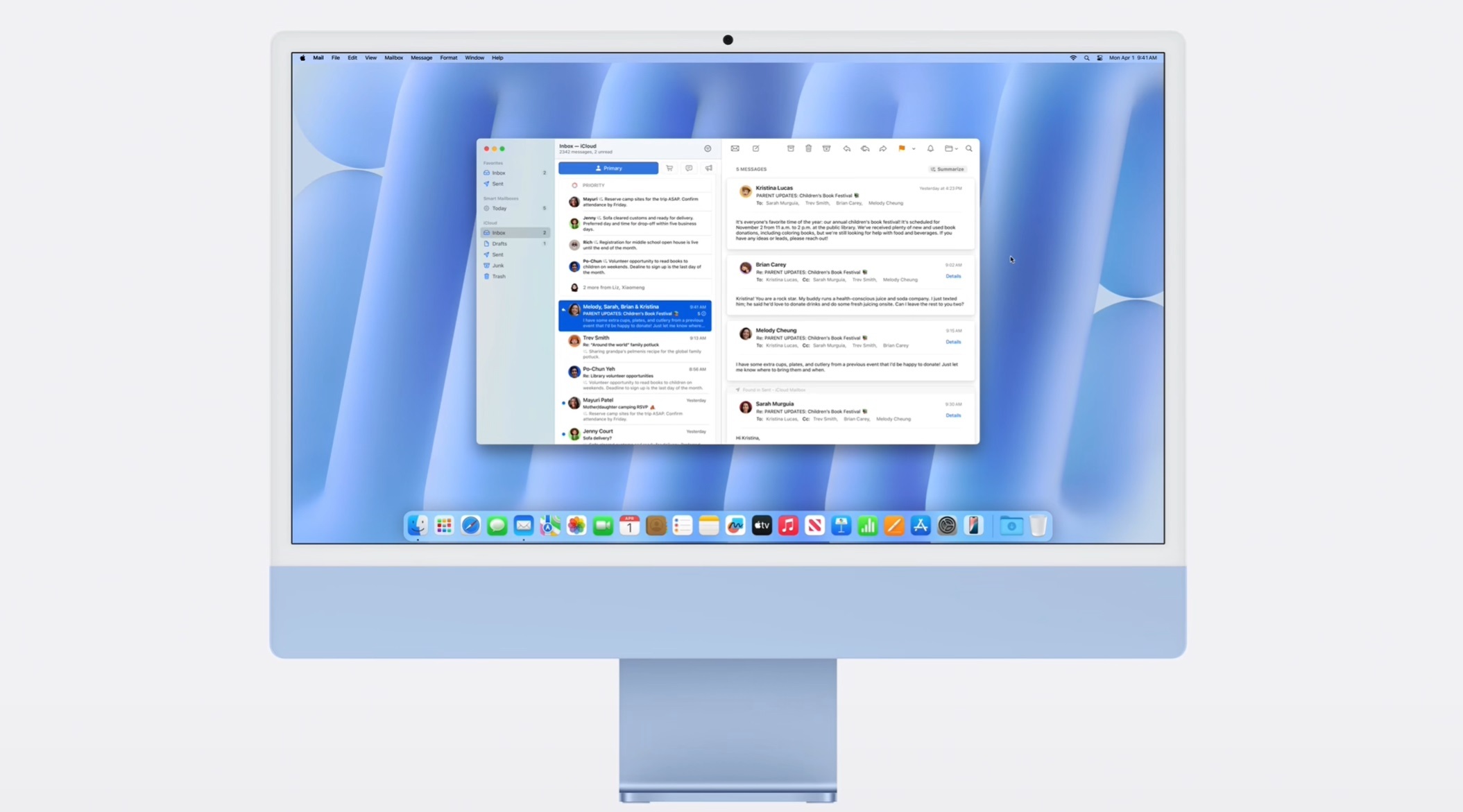Summarize the email thread
Screen dimensions: 1463x812
click(x=948, y=169)
